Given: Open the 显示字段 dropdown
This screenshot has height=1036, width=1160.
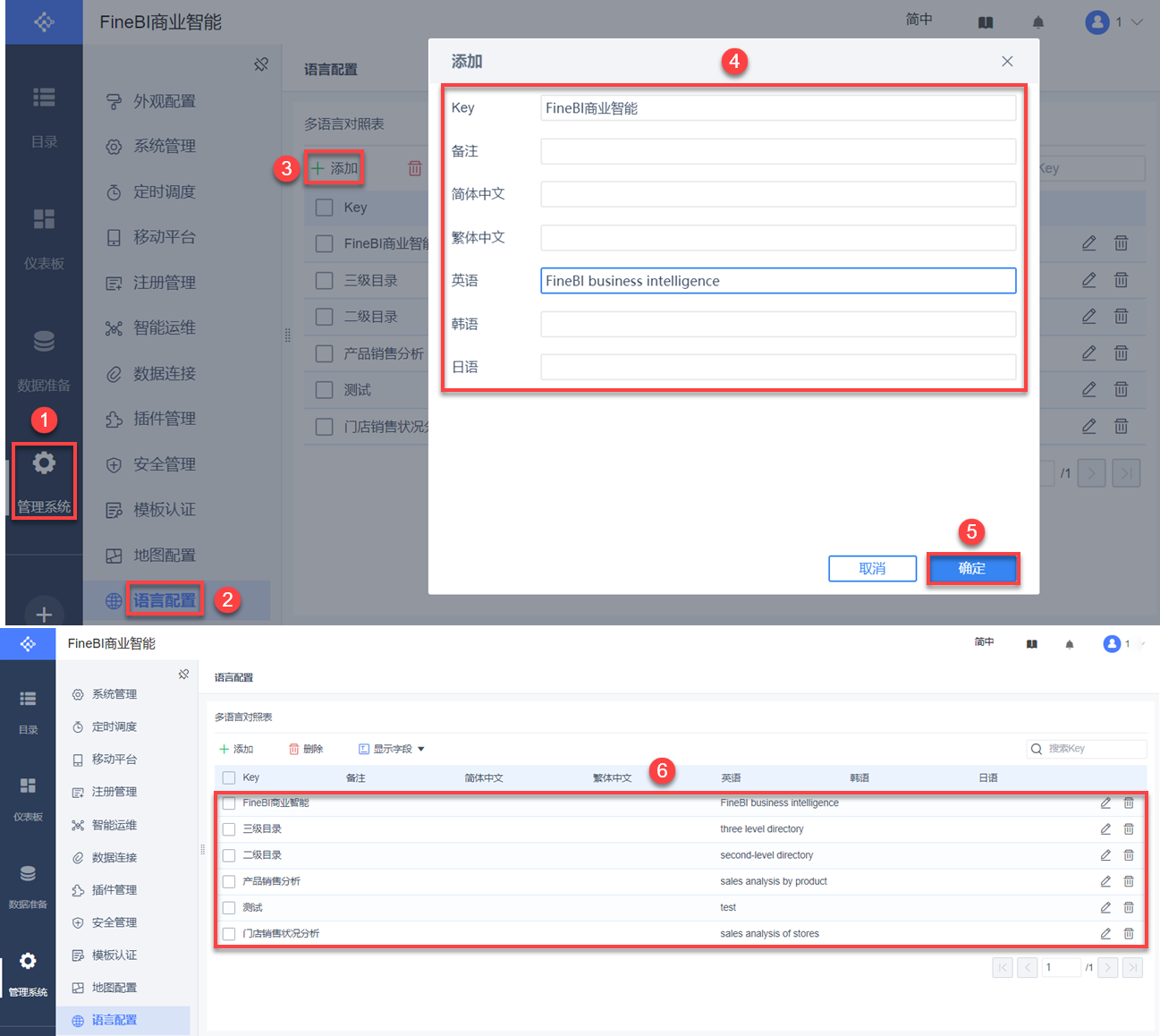Looking at the screenshot, I should pyautogui.click(x=392, y=749).
